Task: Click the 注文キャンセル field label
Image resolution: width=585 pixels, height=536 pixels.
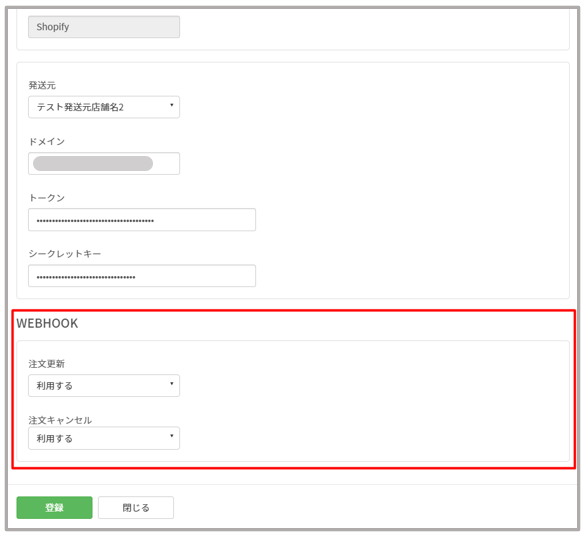Action: 60,420
